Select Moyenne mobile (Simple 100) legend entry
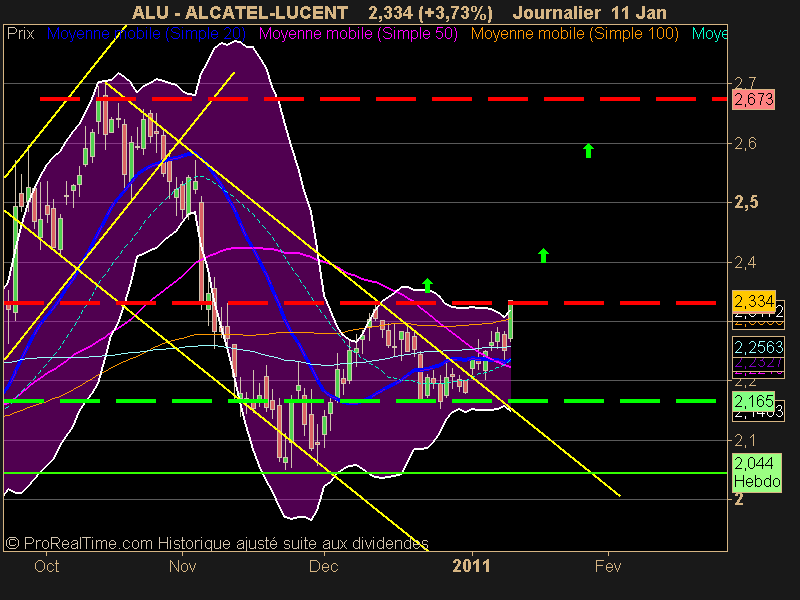Image resolution: width=800 pixels, height=600 pixels. coord(575,34)
